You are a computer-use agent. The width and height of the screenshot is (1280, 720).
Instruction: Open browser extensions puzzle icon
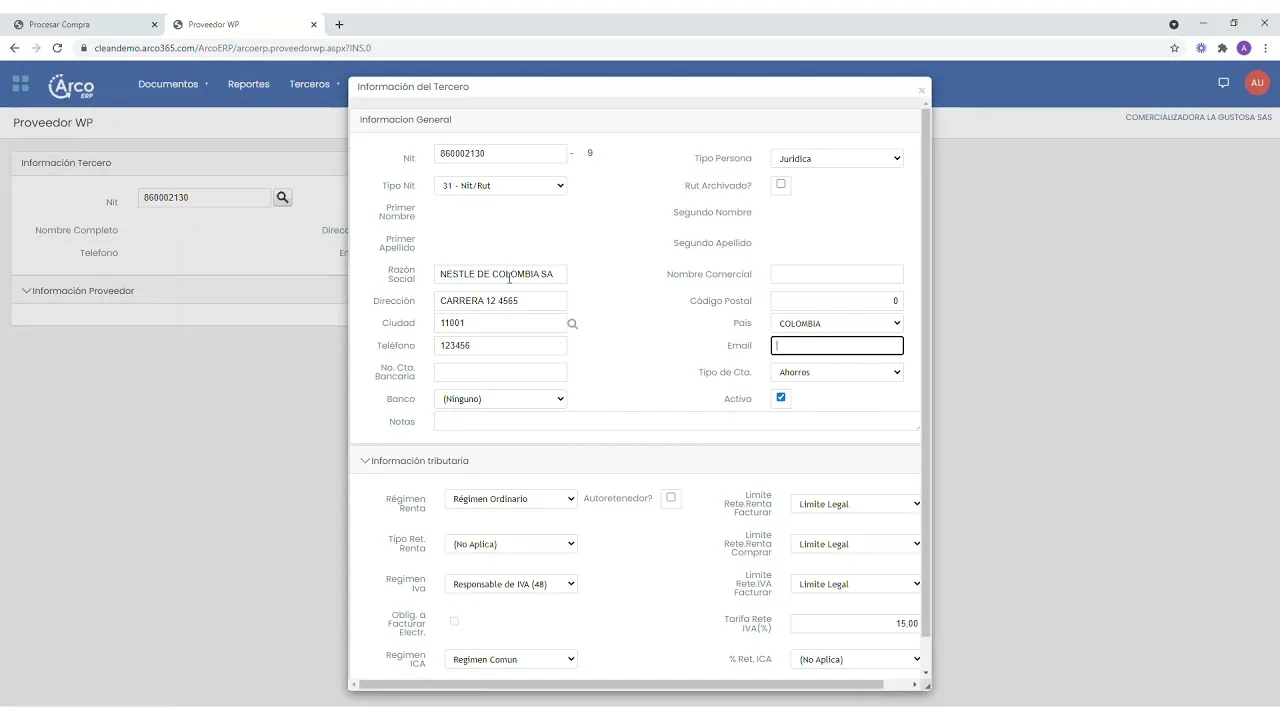tap(1222, 48)
